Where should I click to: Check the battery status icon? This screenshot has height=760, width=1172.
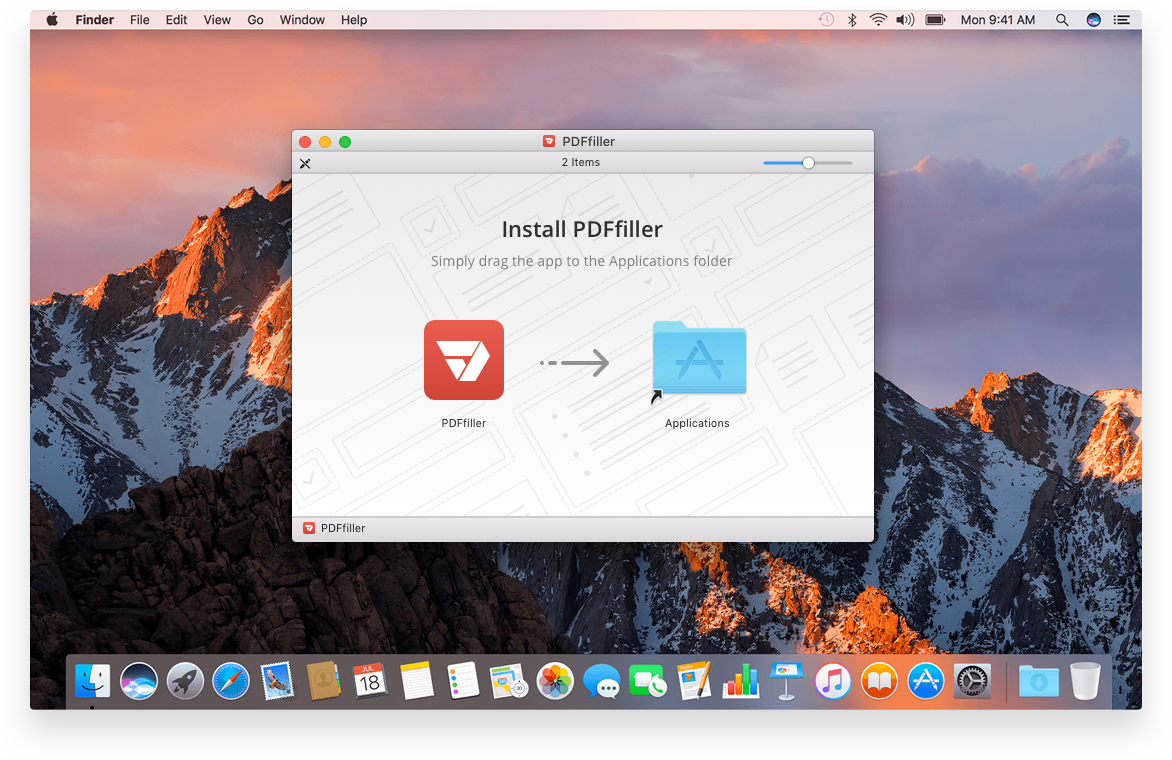coord(936,20)
